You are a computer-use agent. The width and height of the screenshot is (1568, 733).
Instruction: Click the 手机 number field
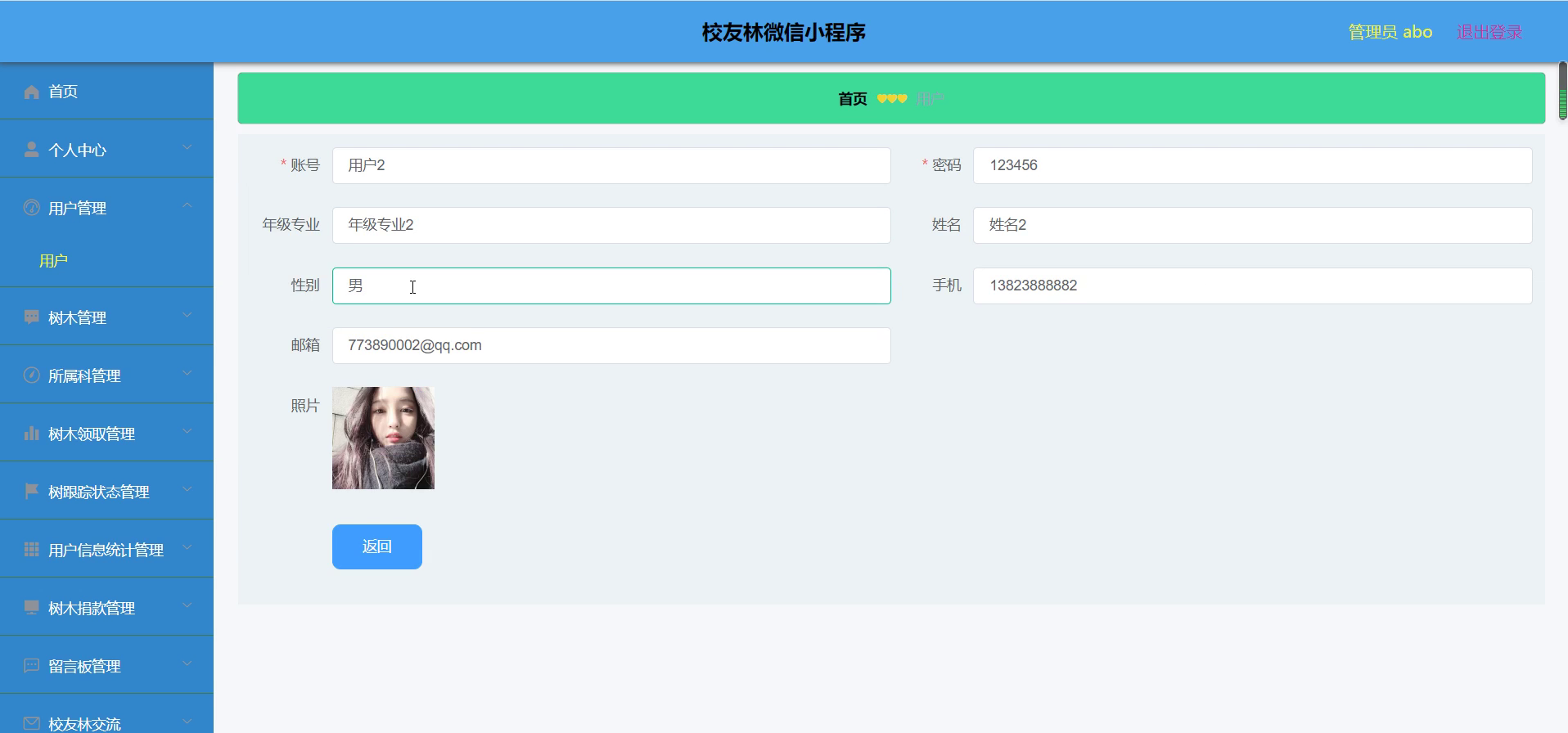1253,286
